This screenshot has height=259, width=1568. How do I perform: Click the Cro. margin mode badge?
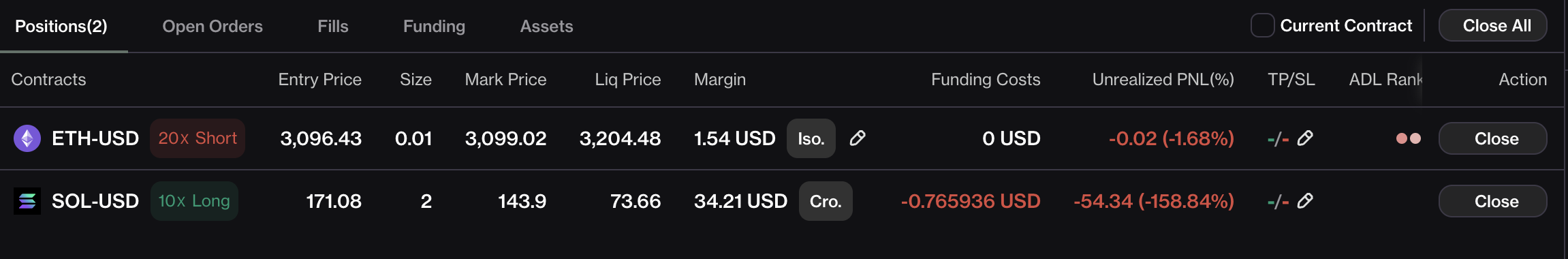pyautogui.click(x=826, y=201)
